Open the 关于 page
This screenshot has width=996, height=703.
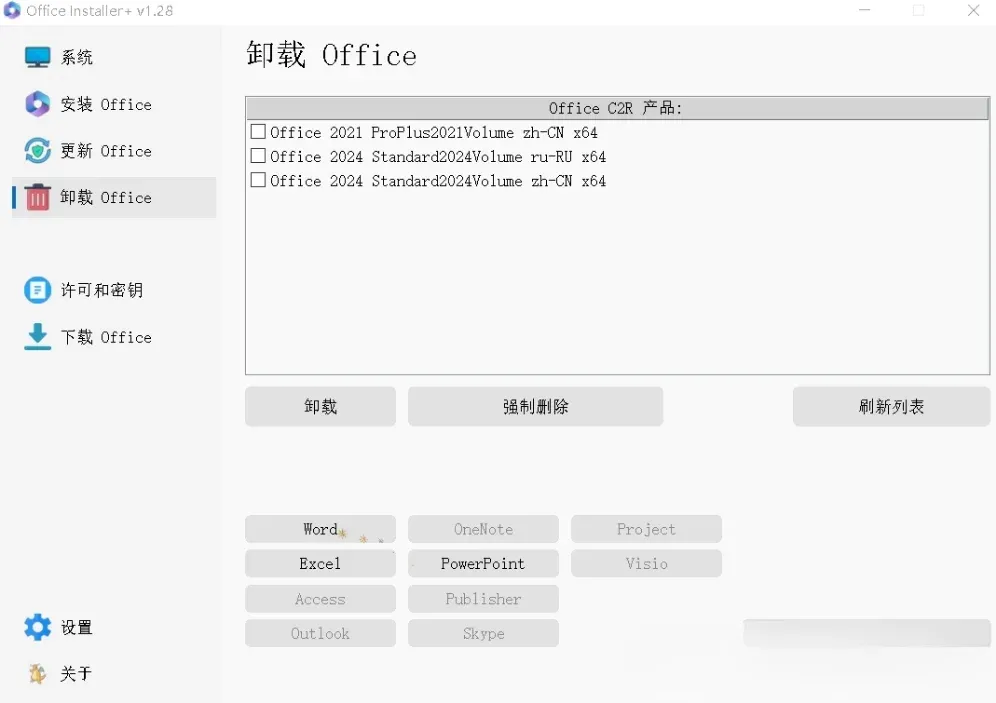click(114, 673)
